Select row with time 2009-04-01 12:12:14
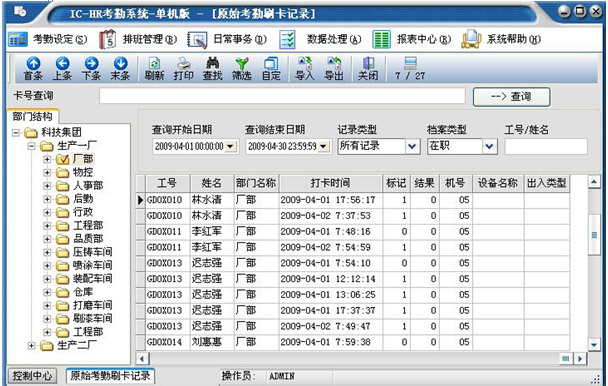The image size is (608, 386). coord(352,279)
